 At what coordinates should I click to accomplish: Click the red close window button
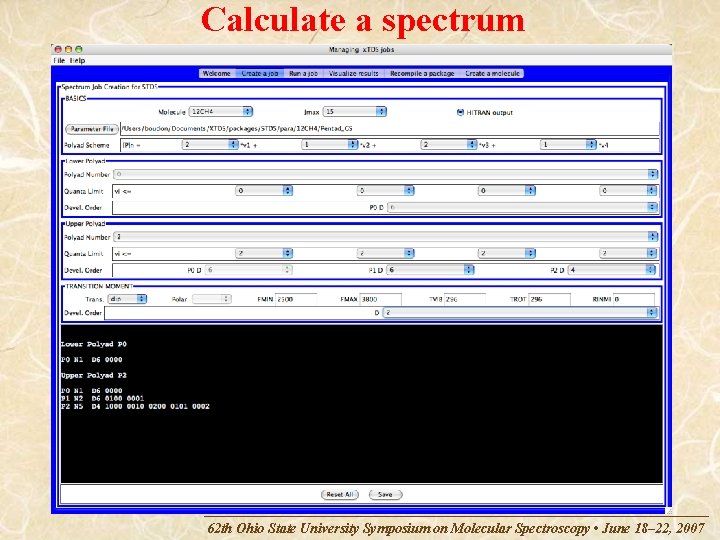(x=58, y=49)
